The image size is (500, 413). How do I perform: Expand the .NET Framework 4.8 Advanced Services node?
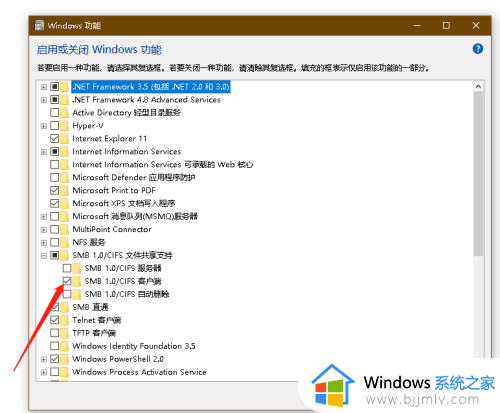pos(44,100)
